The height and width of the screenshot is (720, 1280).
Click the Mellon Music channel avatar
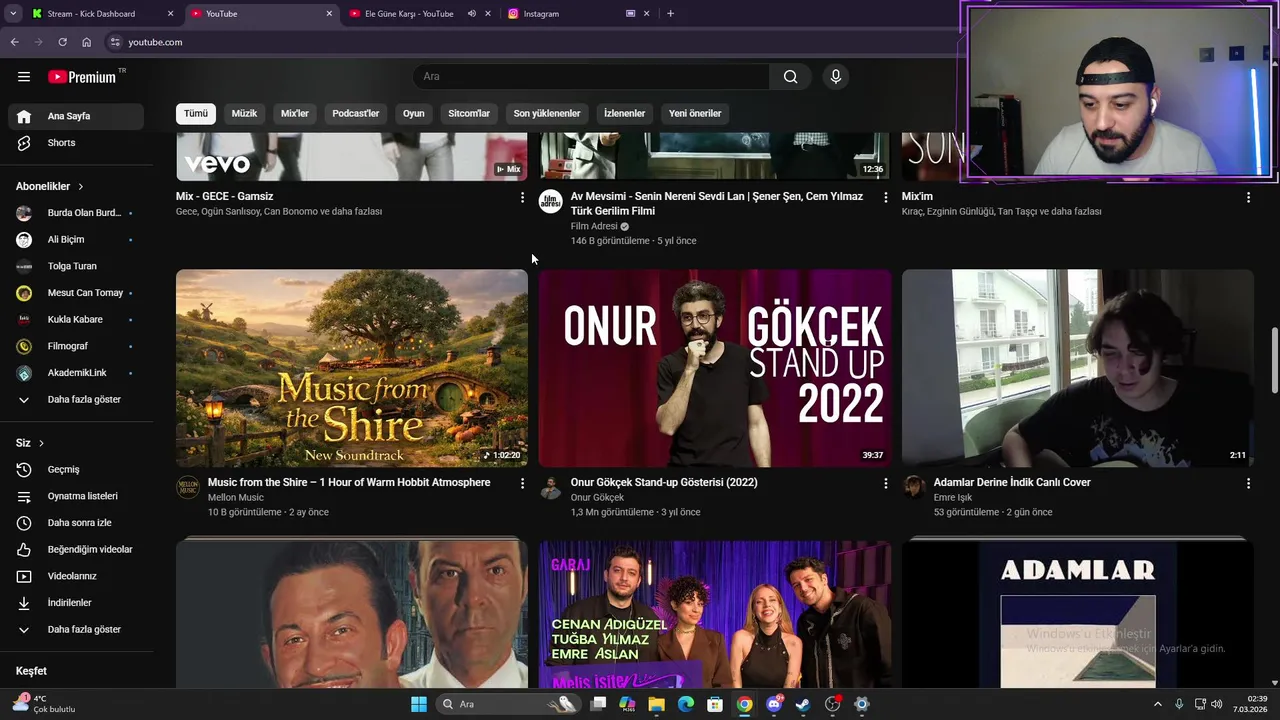188,487
